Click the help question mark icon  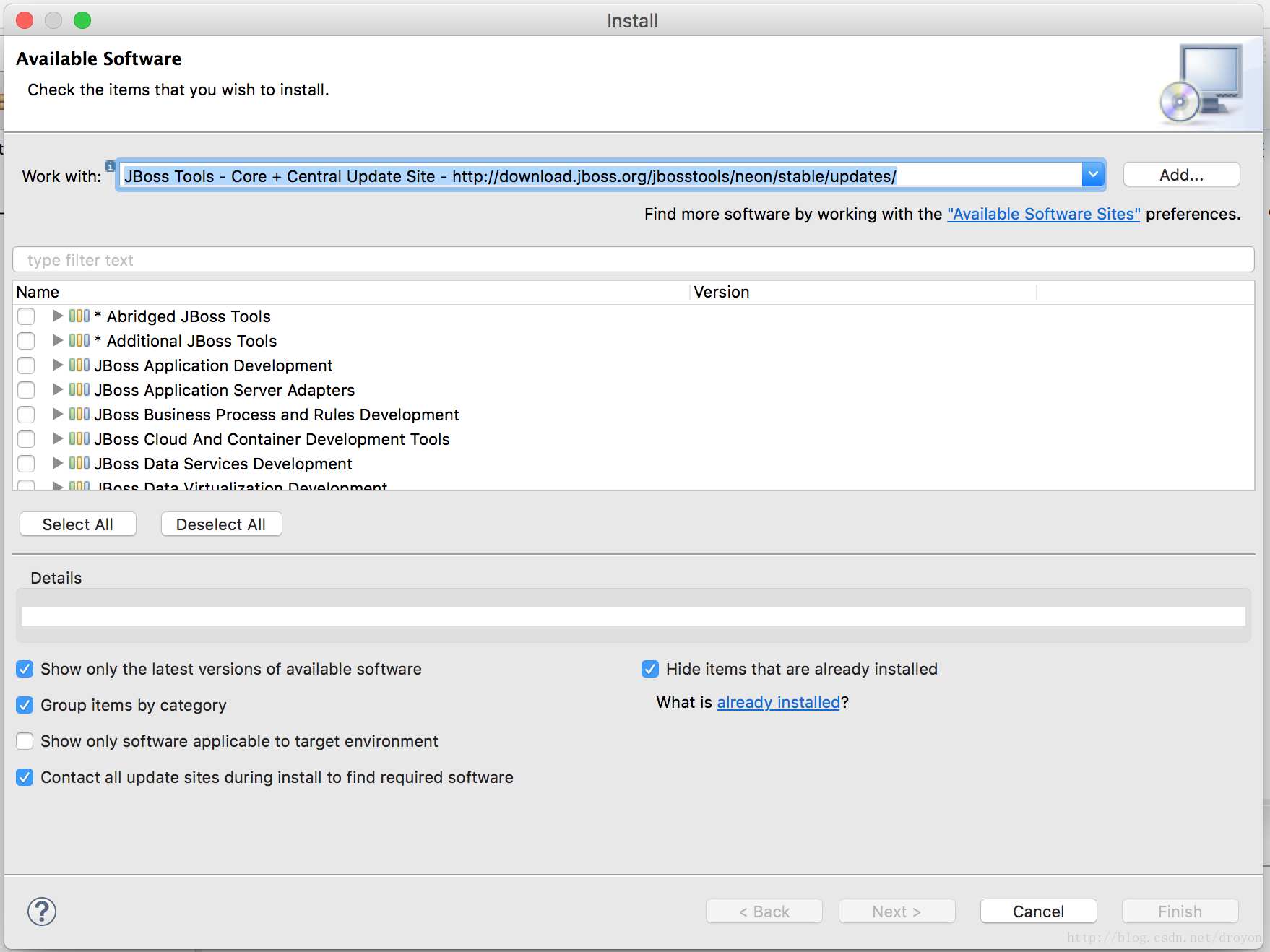(42, 912)
